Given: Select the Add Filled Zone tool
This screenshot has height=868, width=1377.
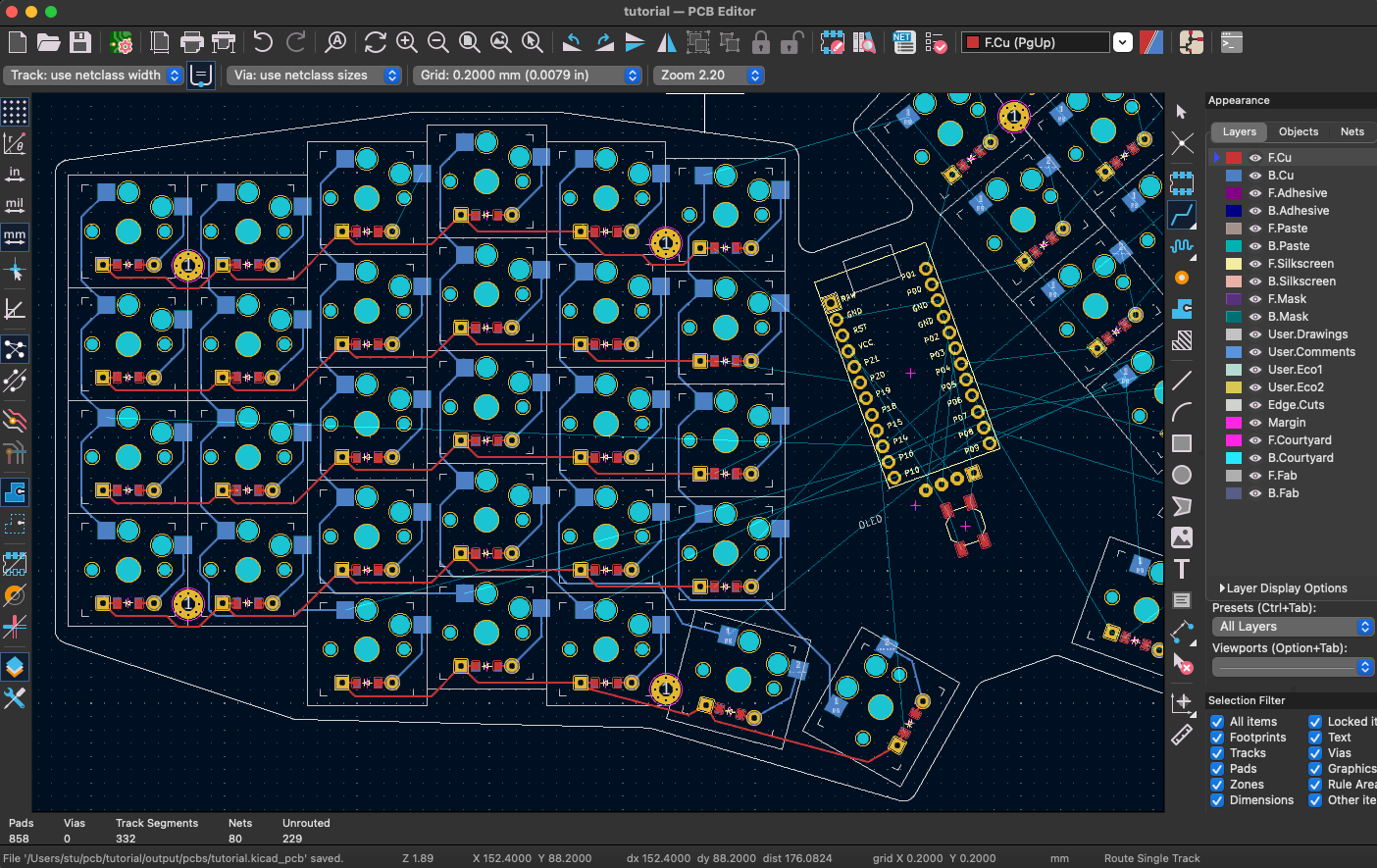Looking at the screenshot, I should pyautogui.click(x=1182, y=309).
